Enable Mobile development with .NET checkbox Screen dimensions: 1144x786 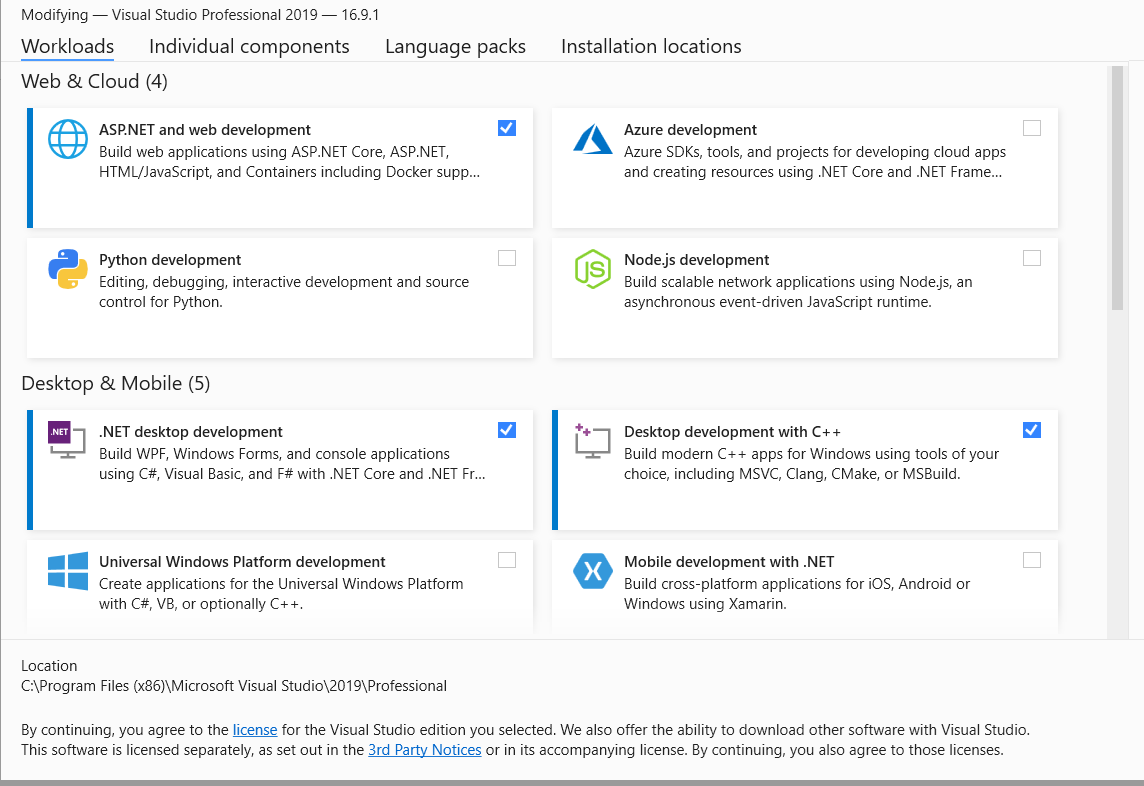[1032, 560]
